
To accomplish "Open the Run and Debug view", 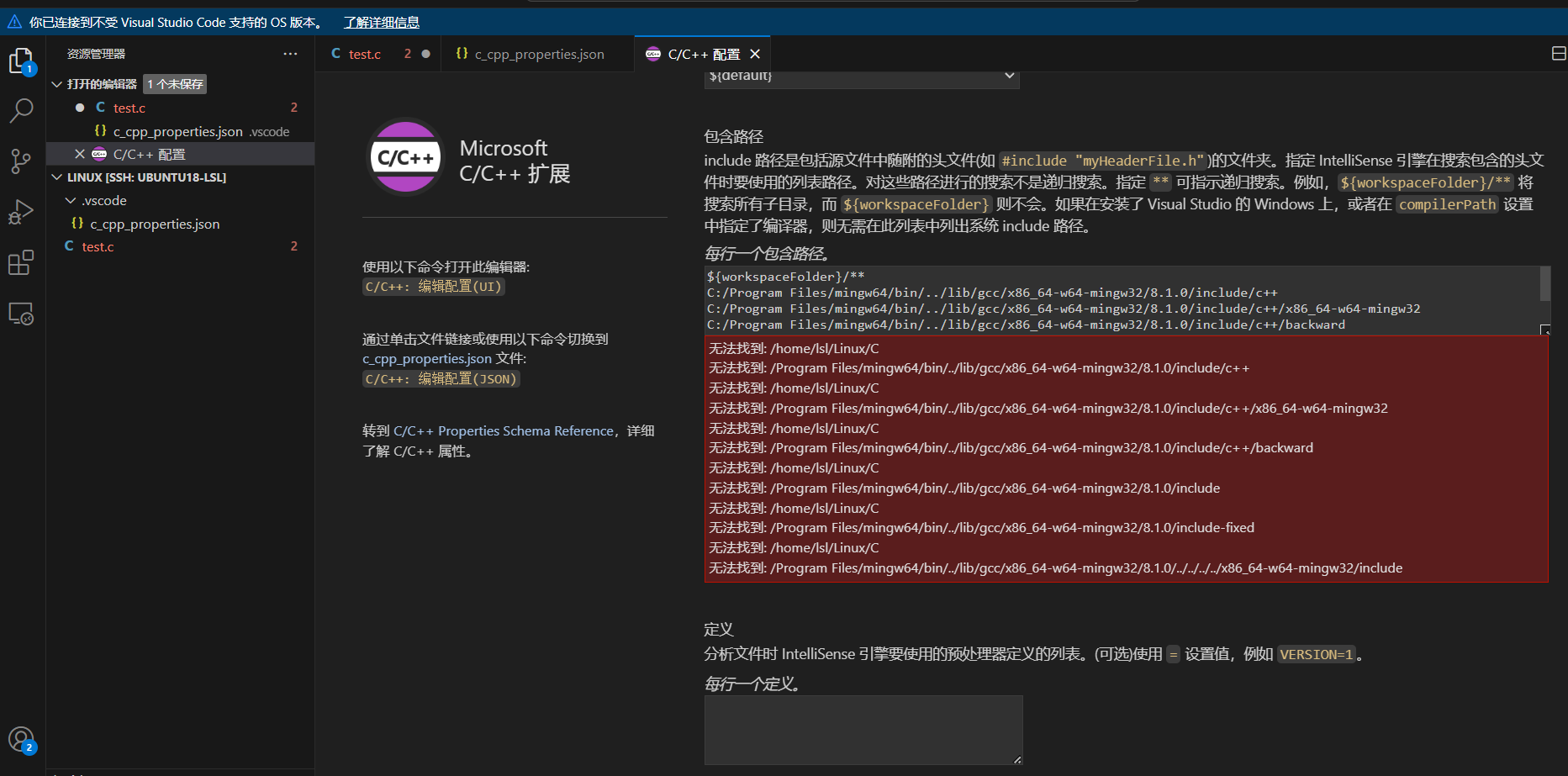I will point(21,211).
